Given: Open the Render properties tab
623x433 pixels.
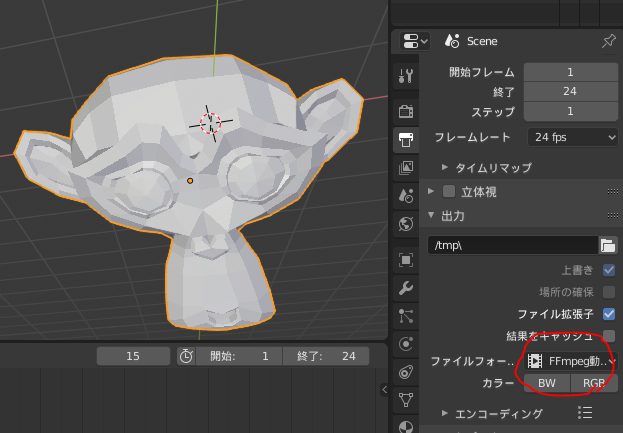Looking at the screenshot, I should tap(405, 110).
